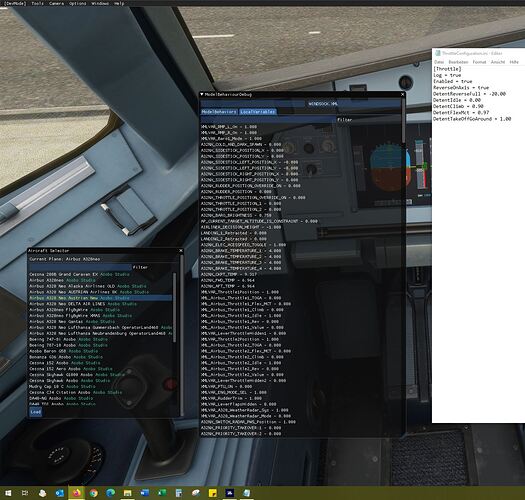Open the Format menu in the editor
525x500 pixels.
click(x=479, y=62)
